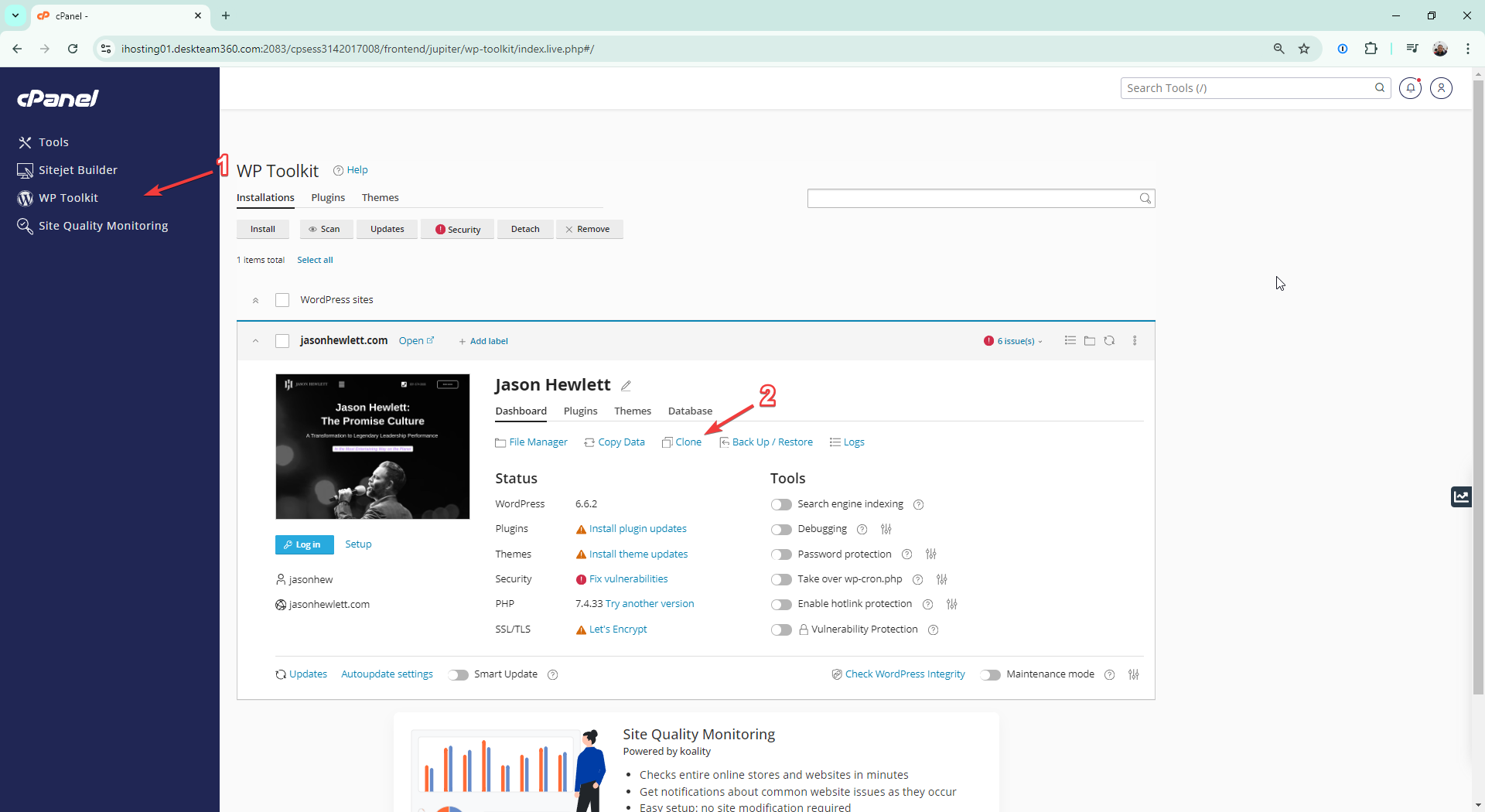Screen dimensions: 1485x812
Task: Switch to the top Themes tab
Action: (x=380, y=198)
